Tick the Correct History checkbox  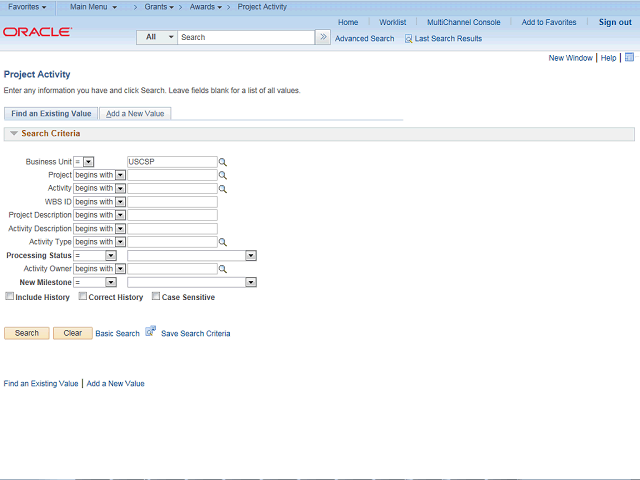(83, 296)
